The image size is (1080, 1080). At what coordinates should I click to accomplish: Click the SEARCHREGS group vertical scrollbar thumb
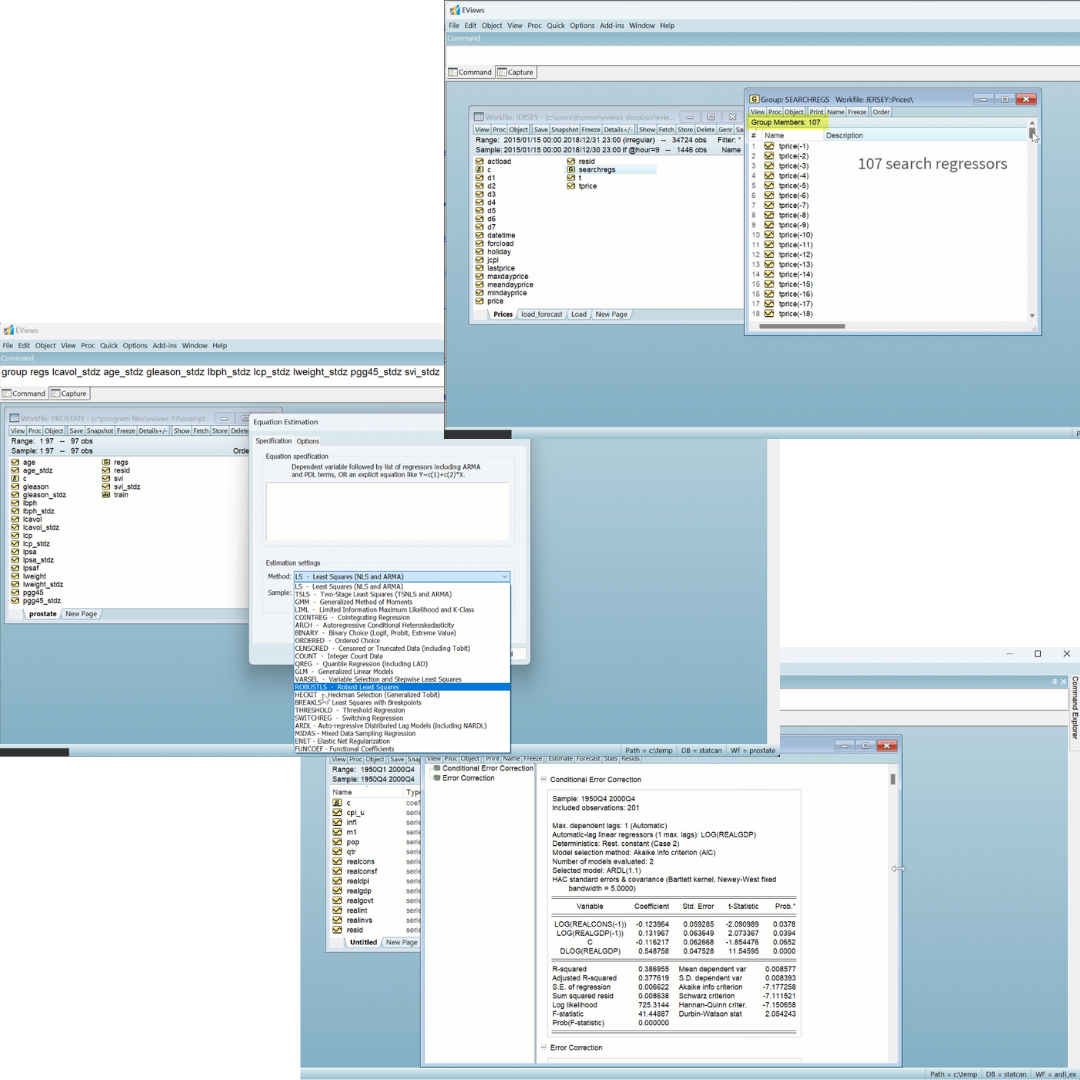(x=1032, y=133)
